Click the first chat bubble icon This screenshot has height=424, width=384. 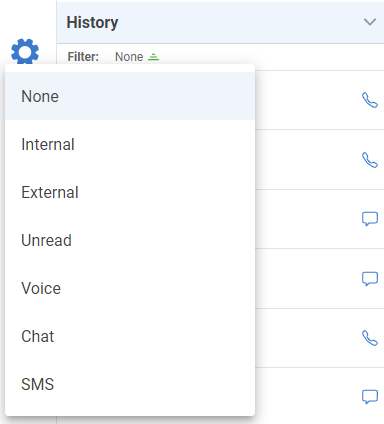point(370,219)
